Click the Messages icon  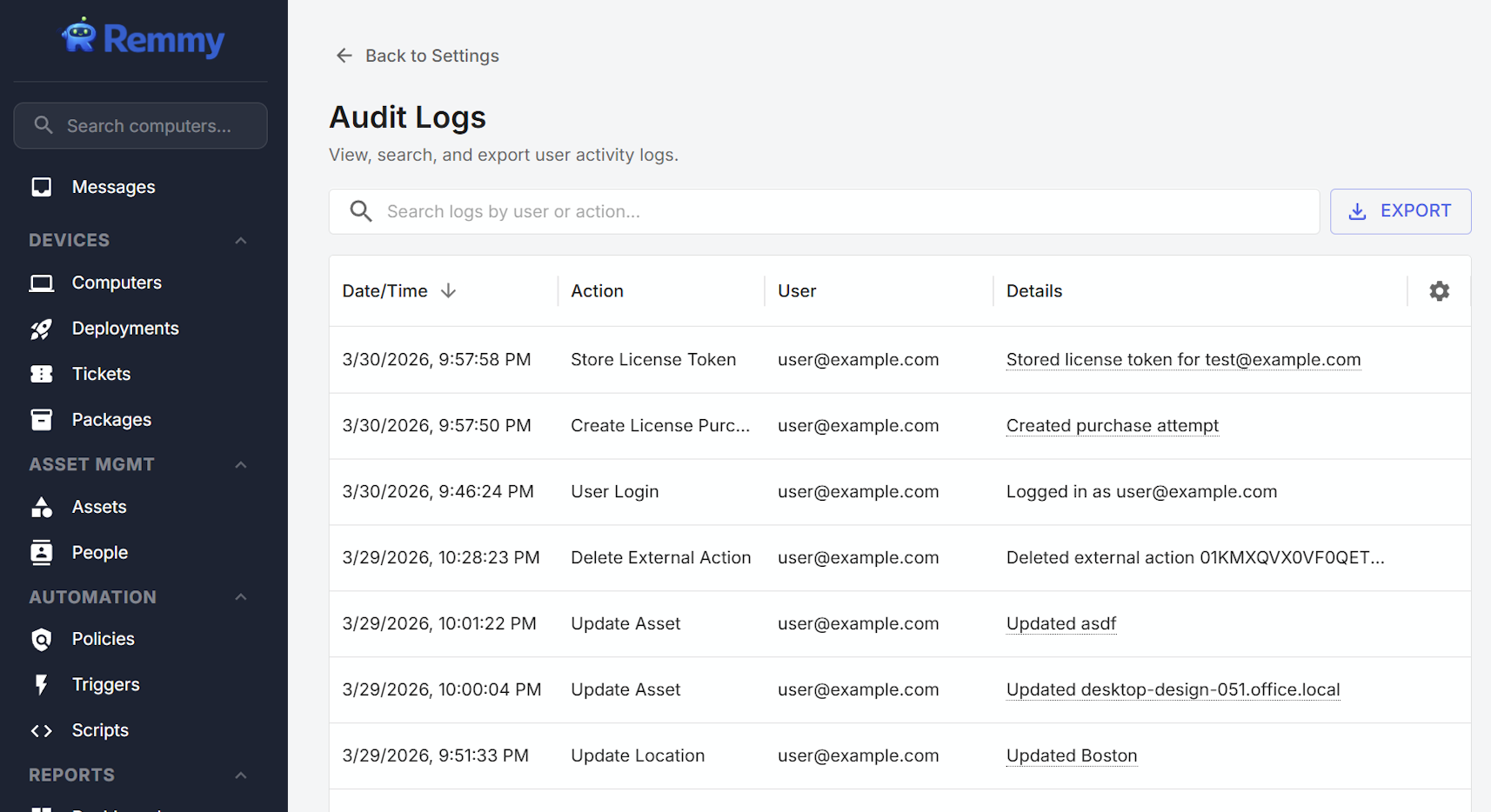41,186
